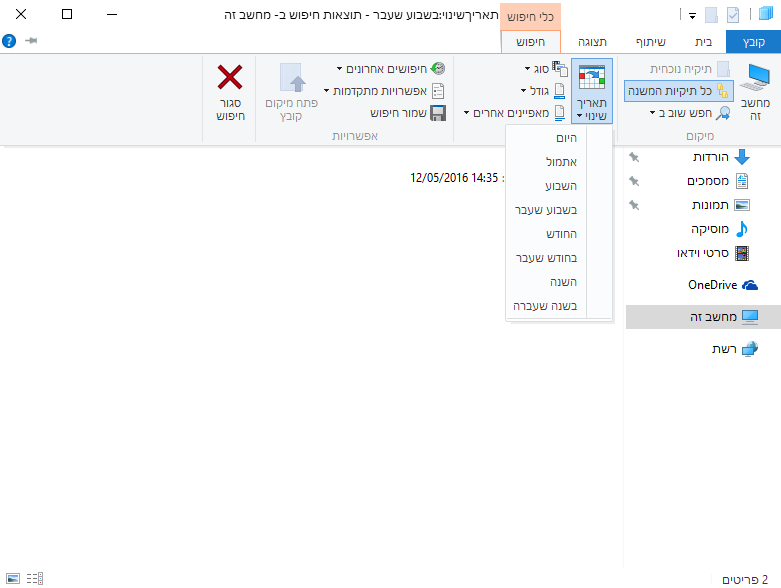Open מוסיקה in navigation pane
This screenshot has width=781, height=588.
click(x=709, y=229)
